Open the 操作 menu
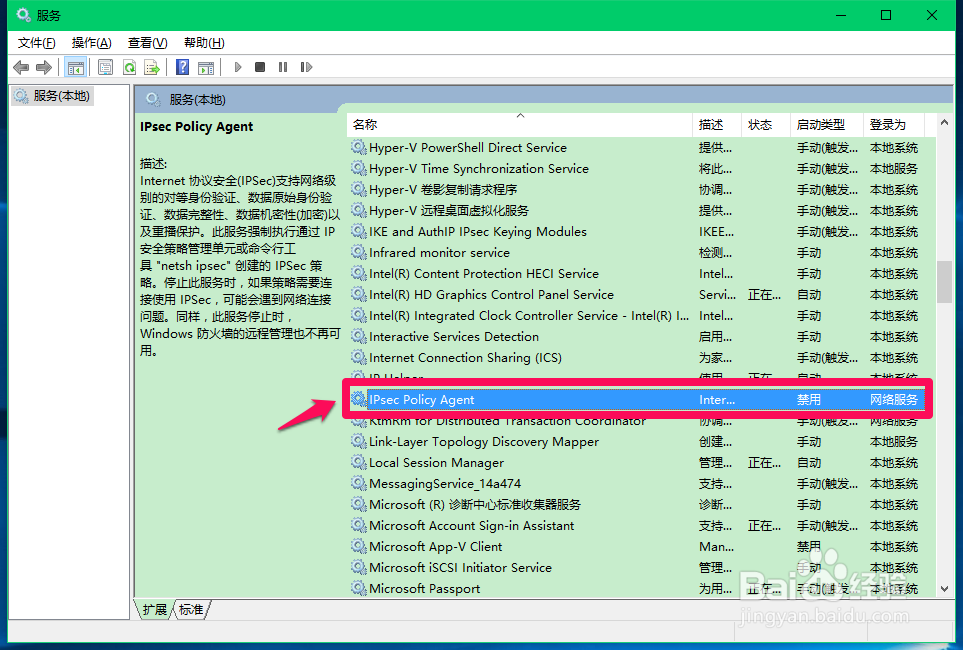963x650 pixels. (x=91, y=42)
